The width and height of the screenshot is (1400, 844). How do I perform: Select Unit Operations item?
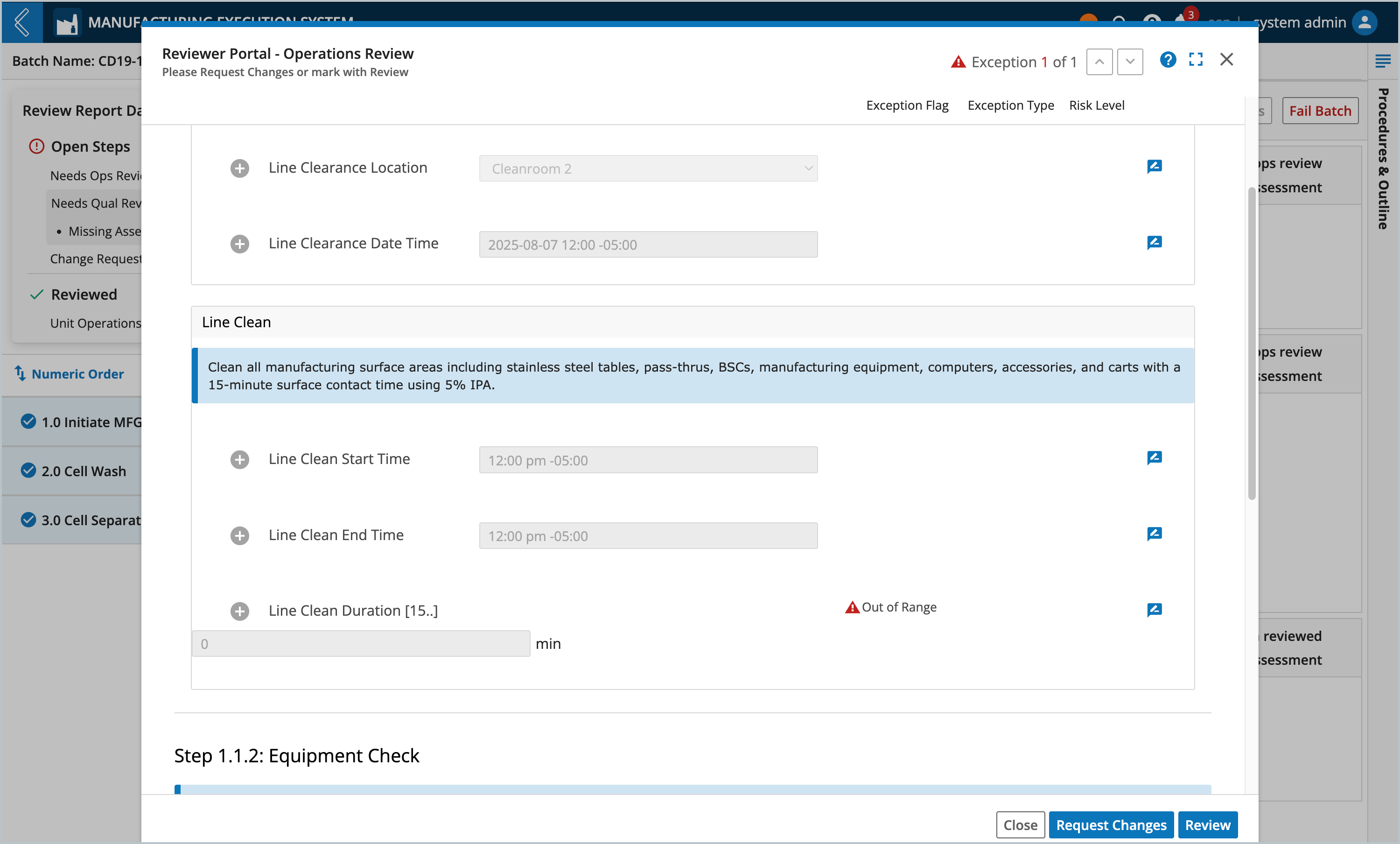click(96, 323)
